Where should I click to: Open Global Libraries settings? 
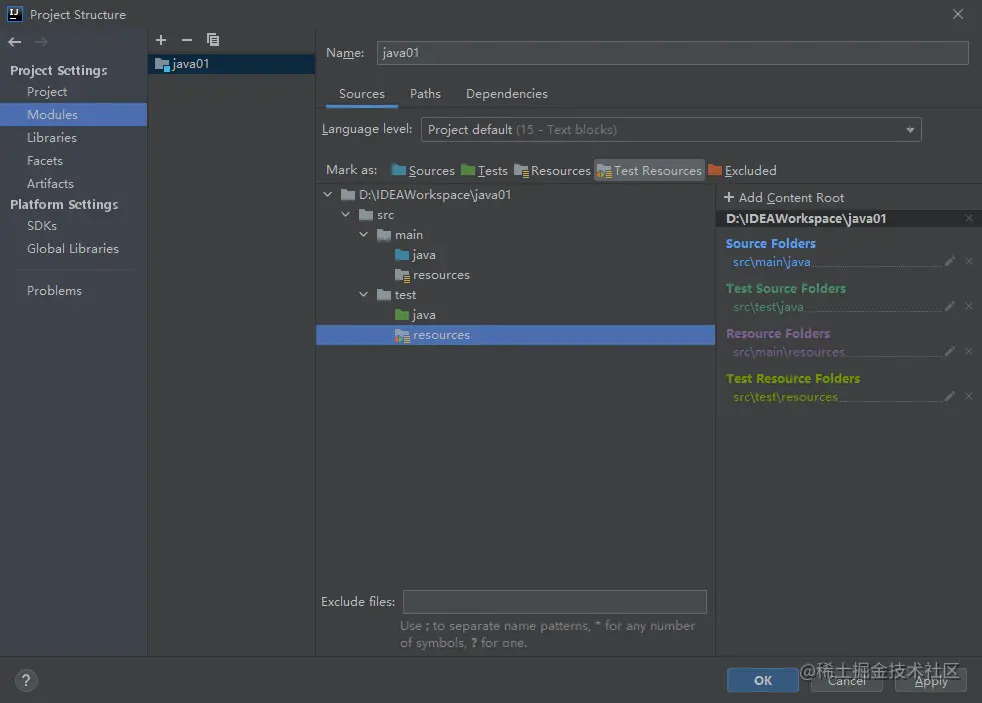click(x=73, y=249)
